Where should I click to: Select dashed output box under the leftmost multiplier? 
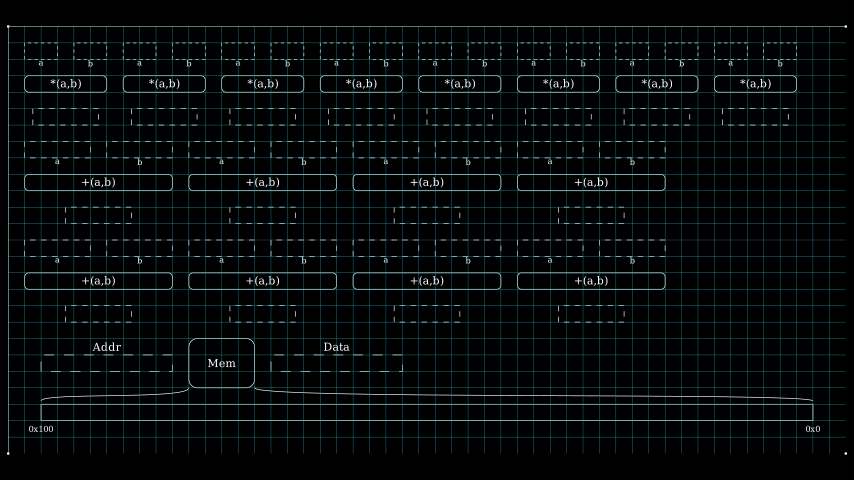click(65, 117)
